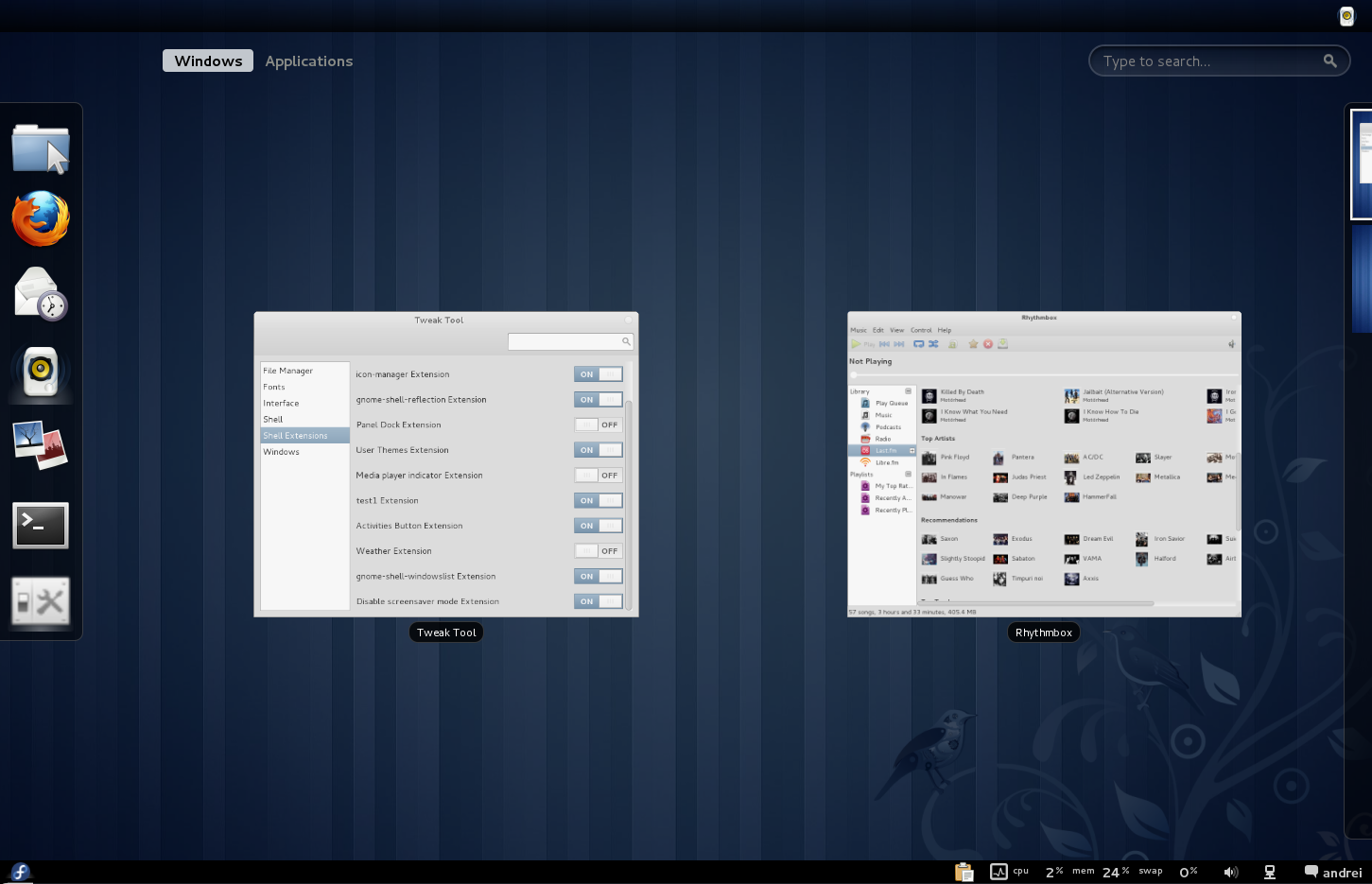The width and height of the screenshot is (1372, 884).
Task: Select Windows in Tweak Tool sidebar
Action: click(x=305, y=452)
